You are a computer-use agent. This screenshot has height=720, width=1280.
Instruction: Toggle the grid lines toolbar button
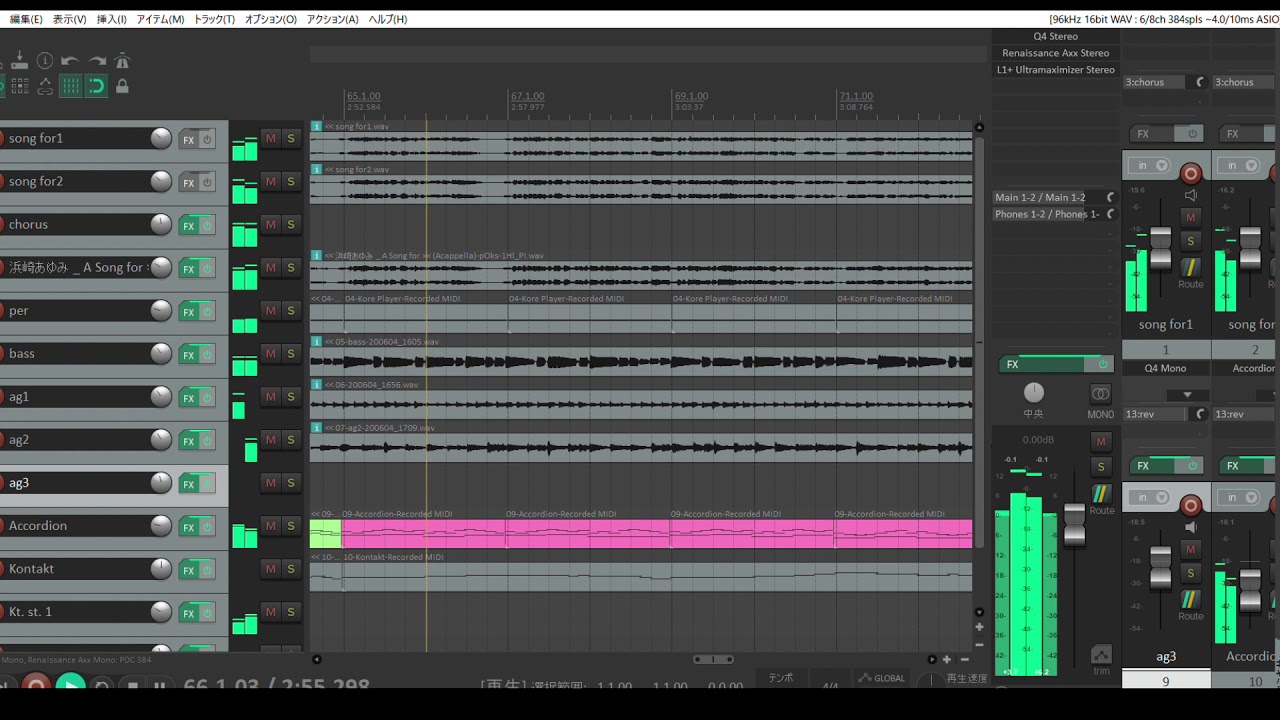coord(70,87)
